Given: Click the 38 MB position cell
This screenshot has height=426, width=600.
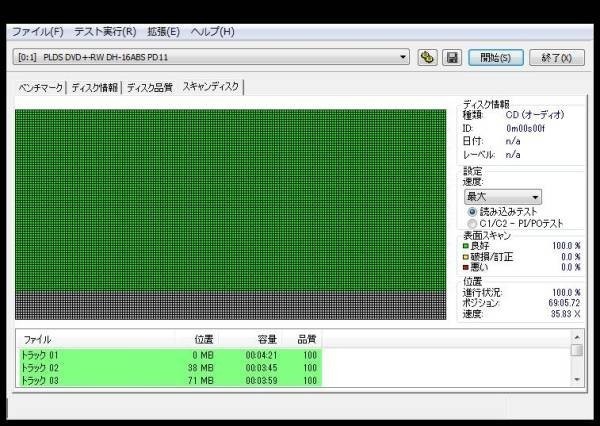Looking at the screenshot, I should 201,368.
